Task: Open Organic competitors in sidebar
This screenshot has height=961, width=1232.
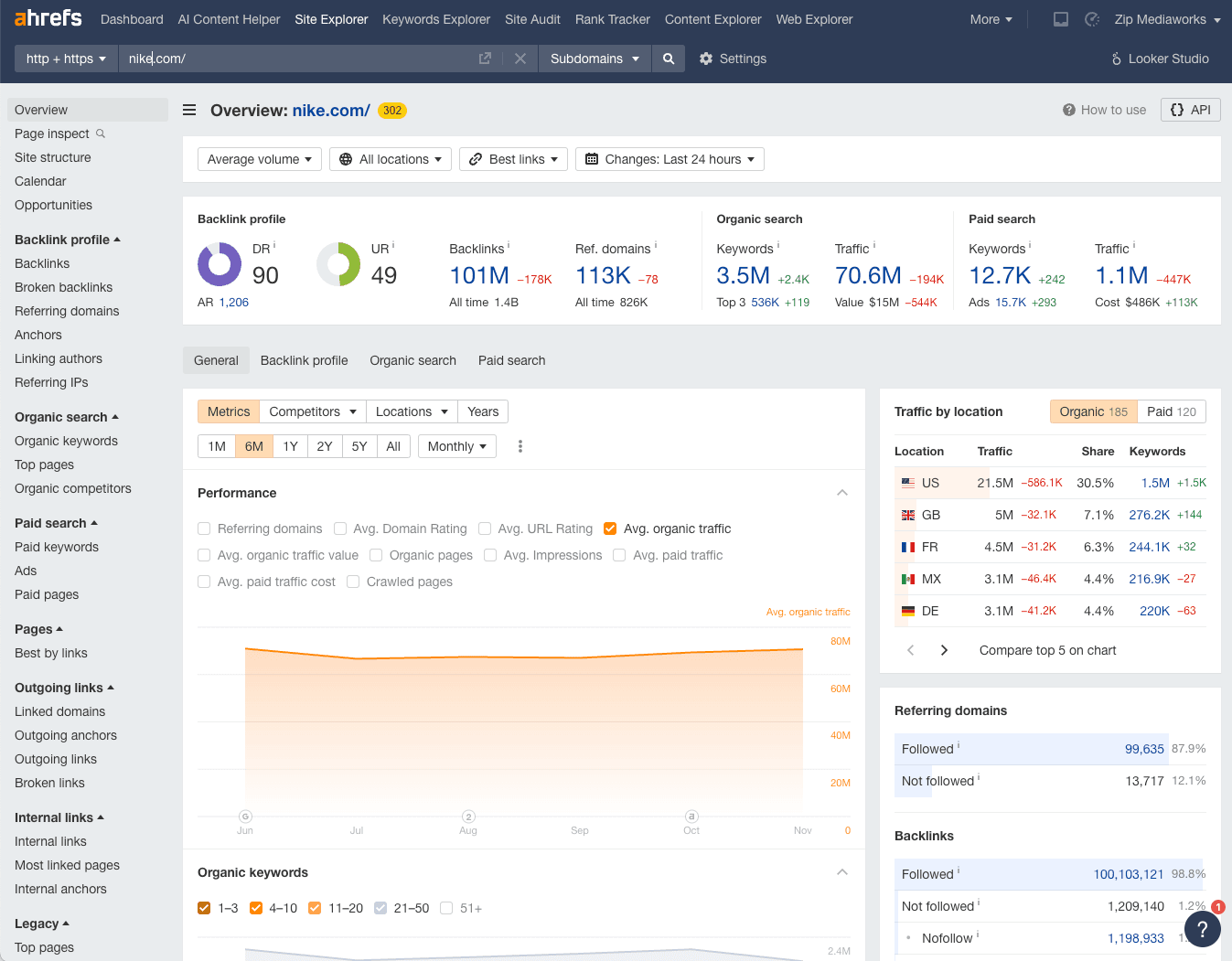Action: (x=73, y=488)
